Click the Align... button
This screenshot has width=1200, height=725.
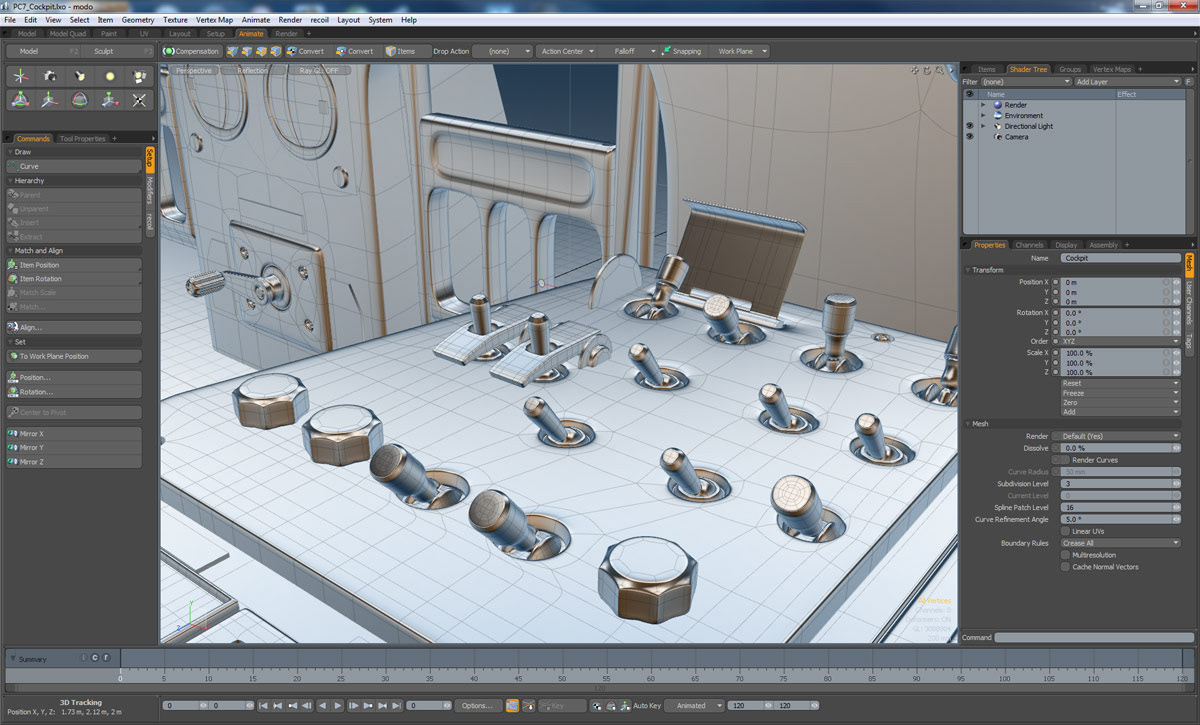pyautogui.click(x=72, y=327)
